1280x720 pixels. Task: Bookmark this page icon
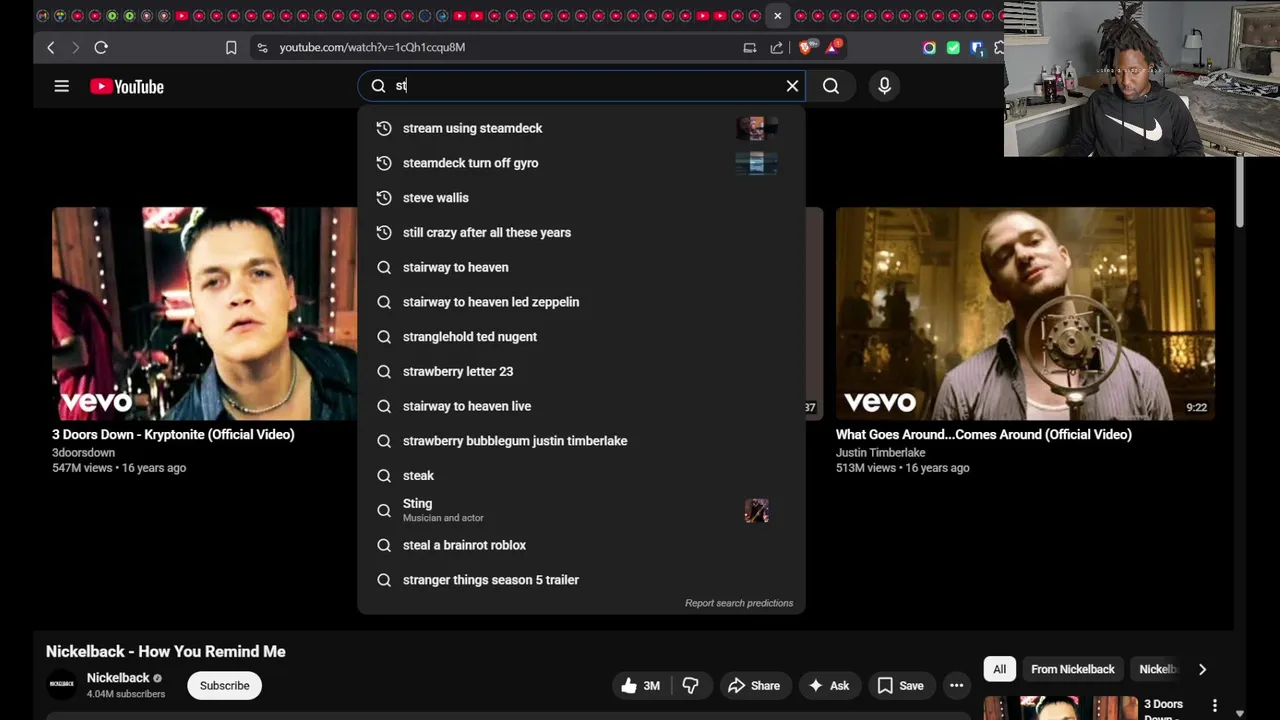click(x=231, y=47)
